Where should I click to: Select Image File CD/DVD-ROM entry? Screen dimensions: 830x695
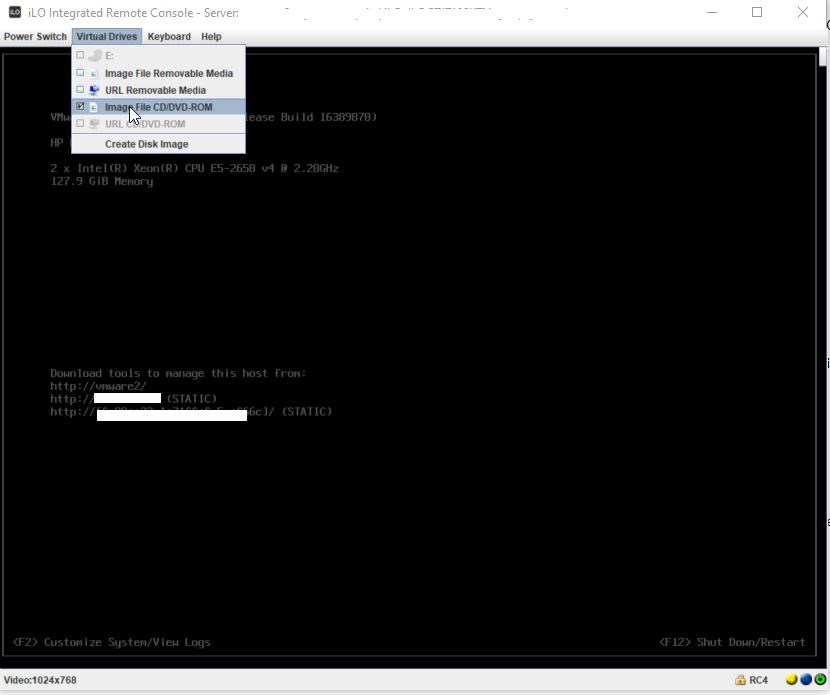[x=158, y=107]
